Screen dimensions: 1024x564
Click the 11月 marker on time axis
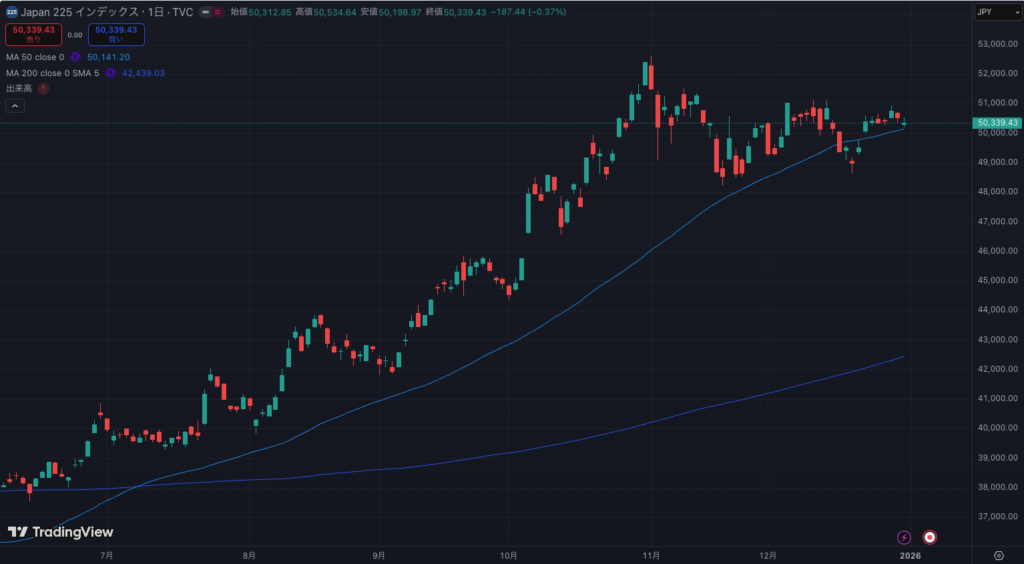(x=651, y=554)
